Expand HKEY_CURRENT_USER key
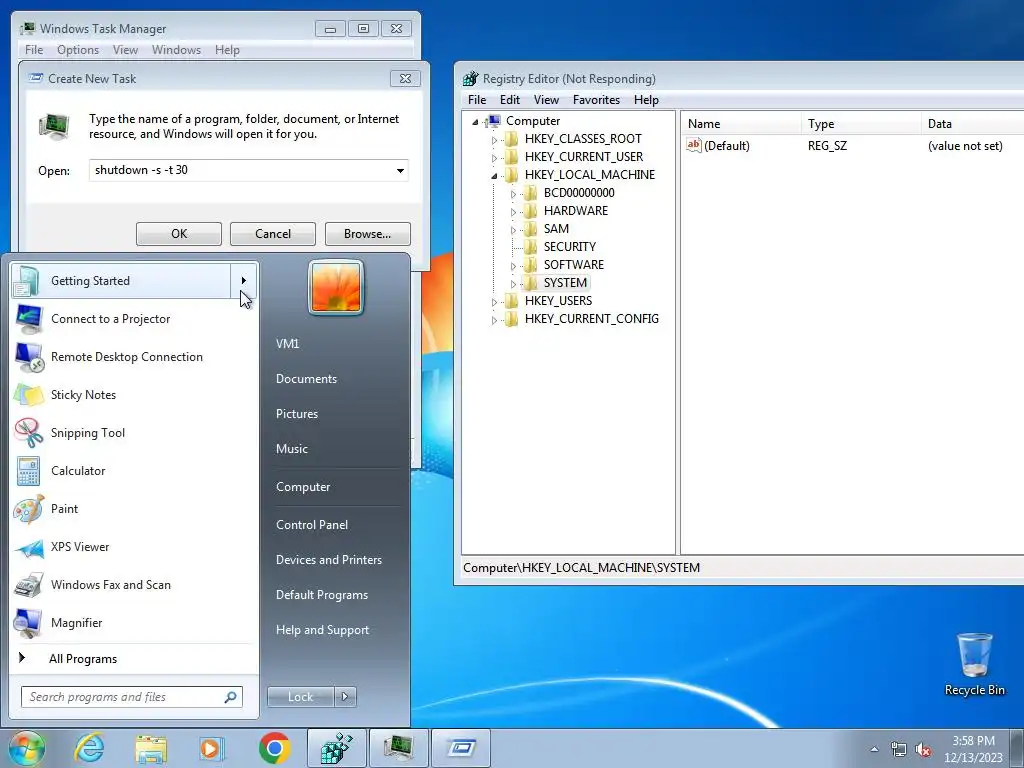This screenshot has height=768, width=1024. coord(494,157)
